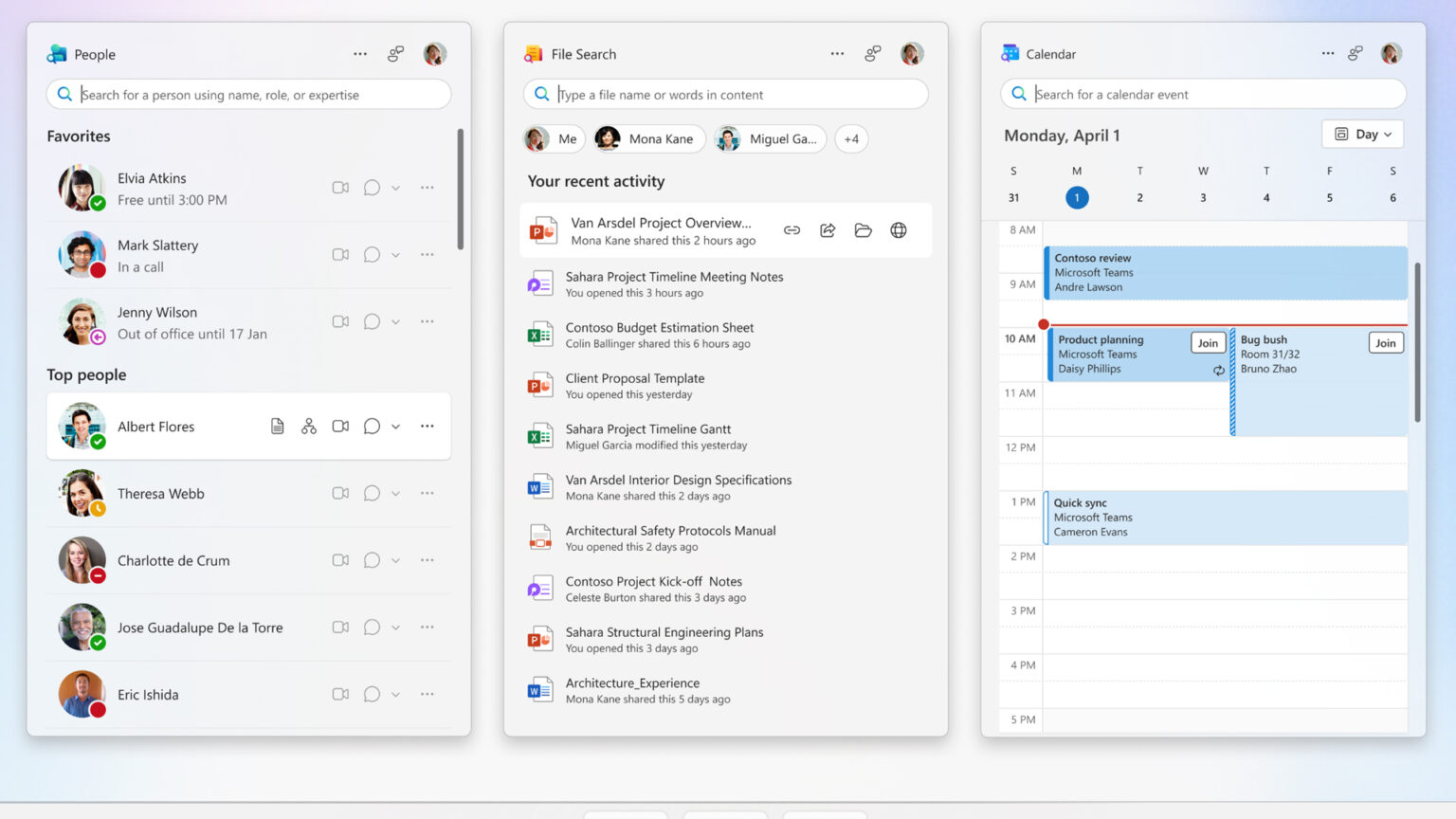Open more options for Elvia Atkins

[428, 188]
